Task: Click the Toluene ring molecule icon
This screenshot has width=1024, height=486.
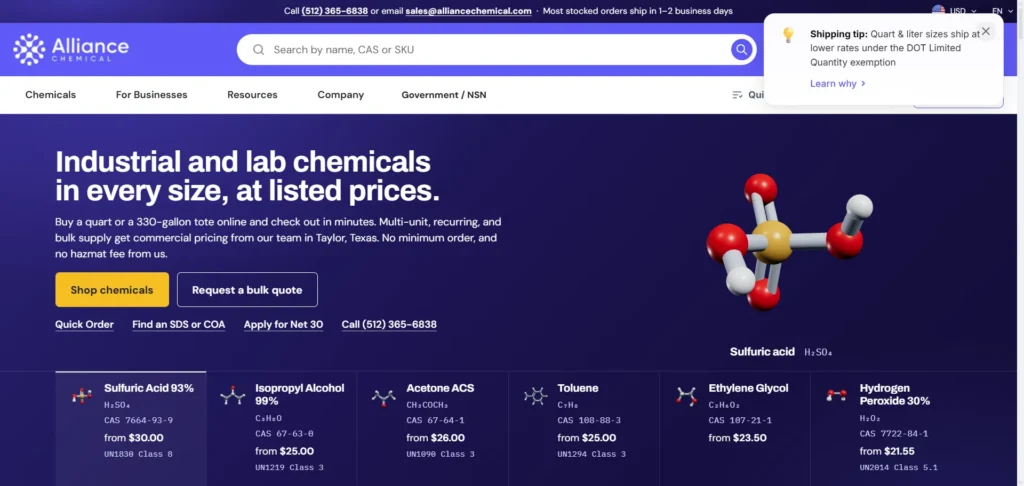Action: [x=536, y=396]
